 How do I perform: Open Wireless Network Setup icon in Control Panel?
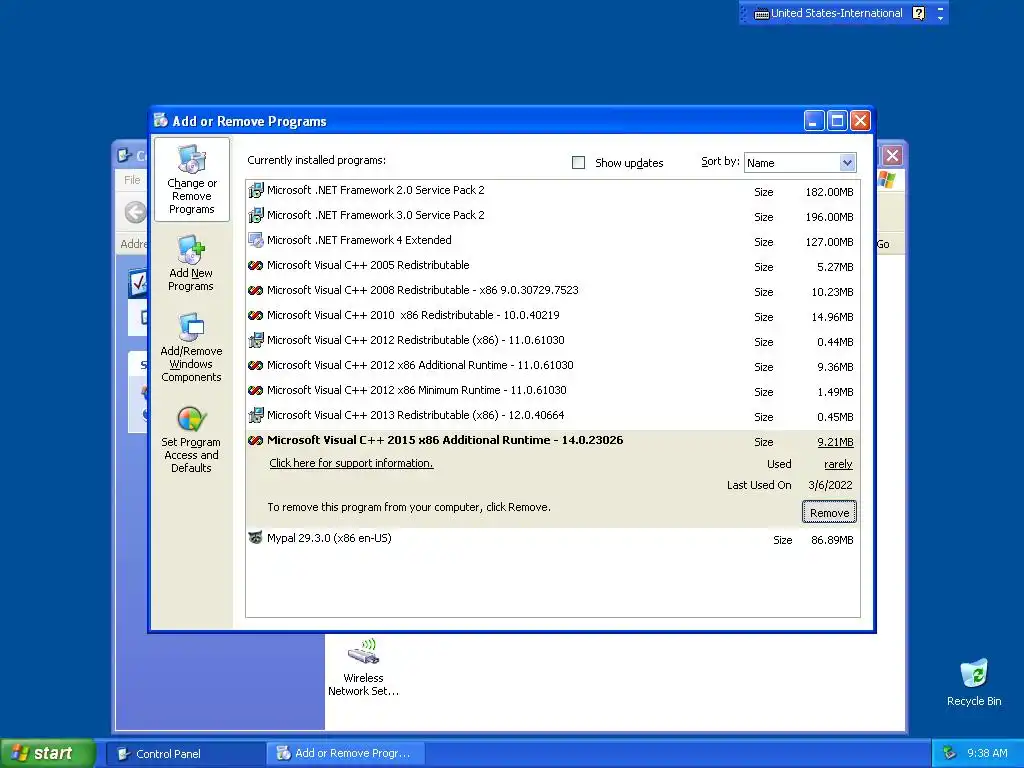pos(363,667)
